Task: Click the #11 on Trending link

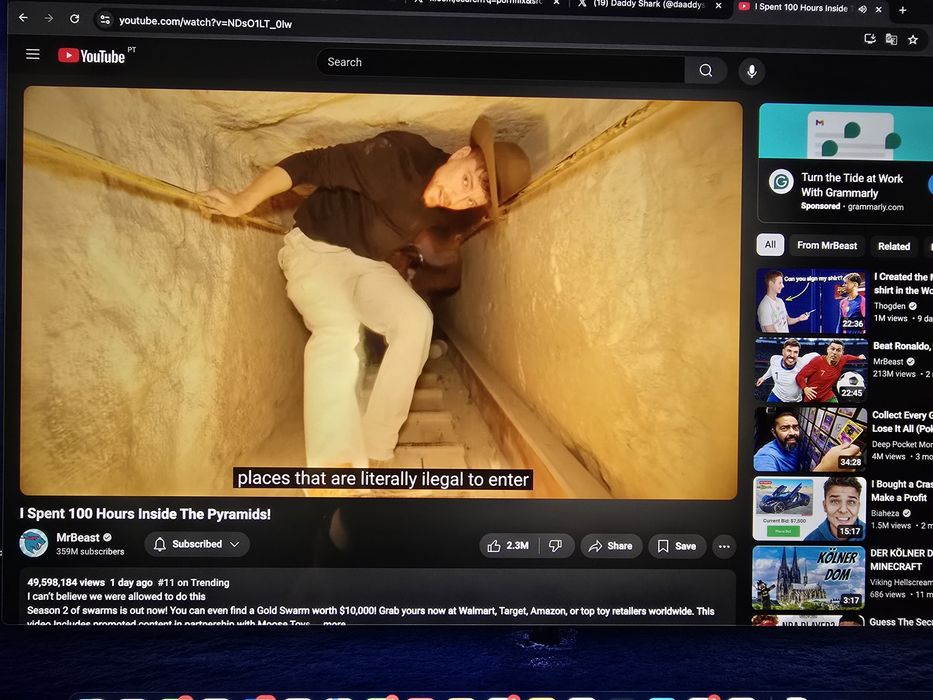Action: [193, 583]
